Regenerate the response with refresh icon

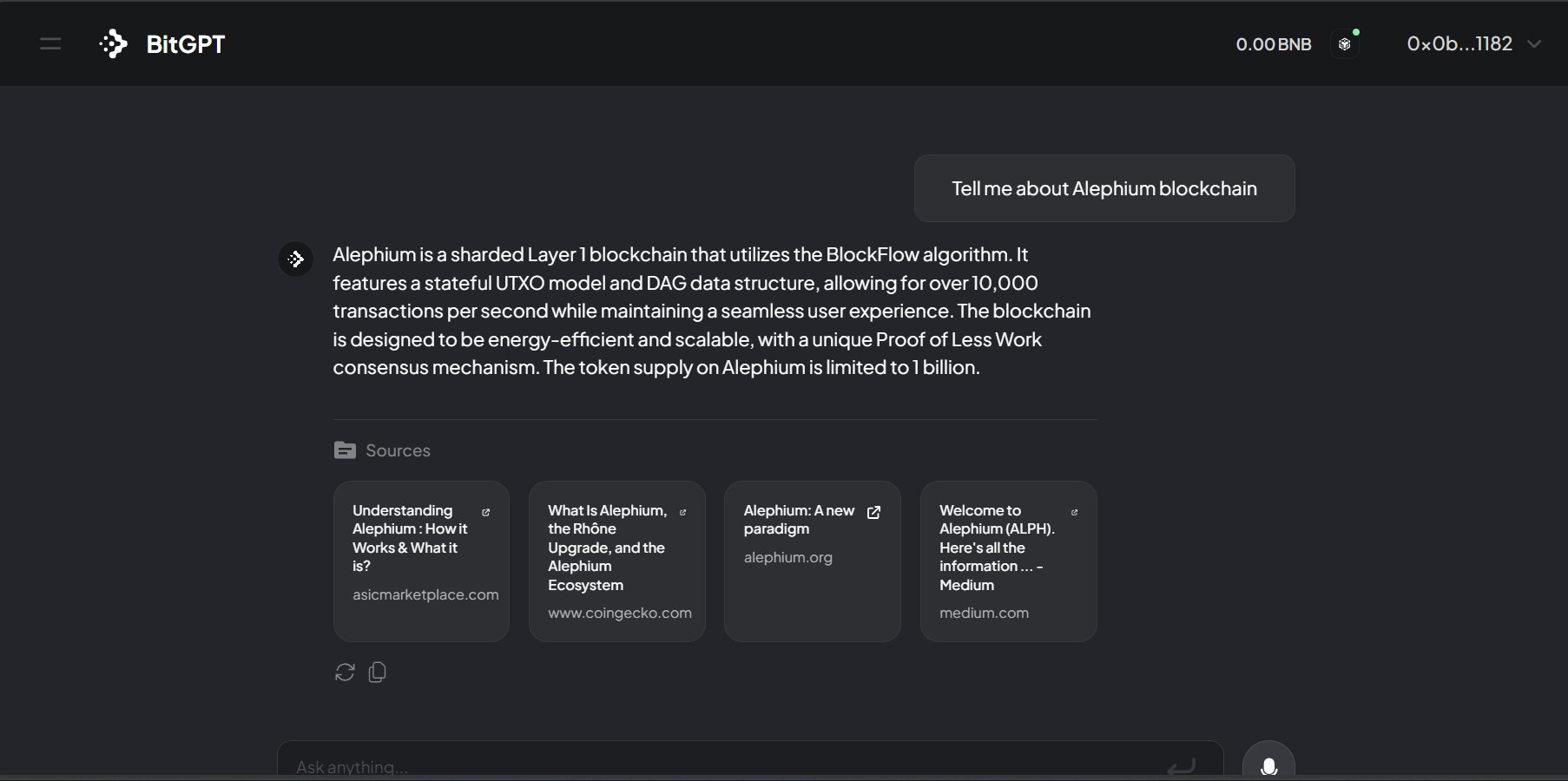345,673
